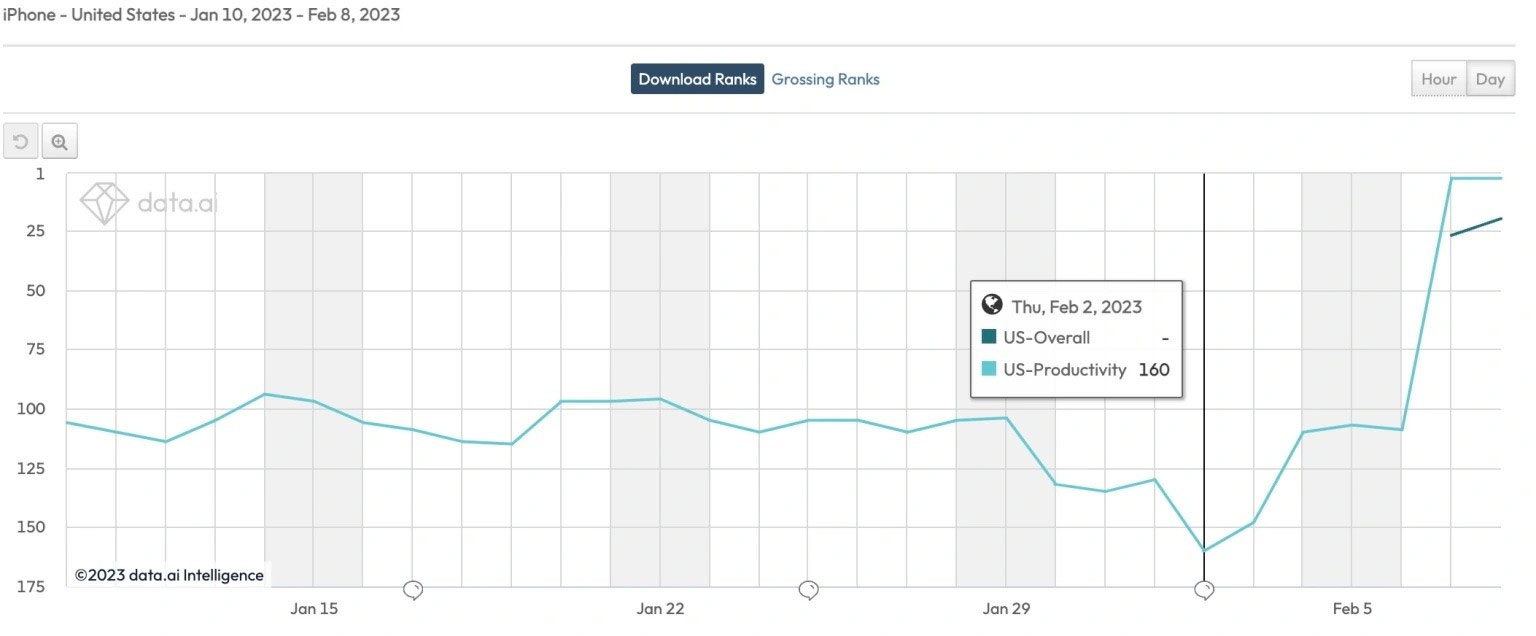Viewport: 1536px width, 636px height.
Task: Switch to Day granularity
Action: click(x=1490, y=79)
